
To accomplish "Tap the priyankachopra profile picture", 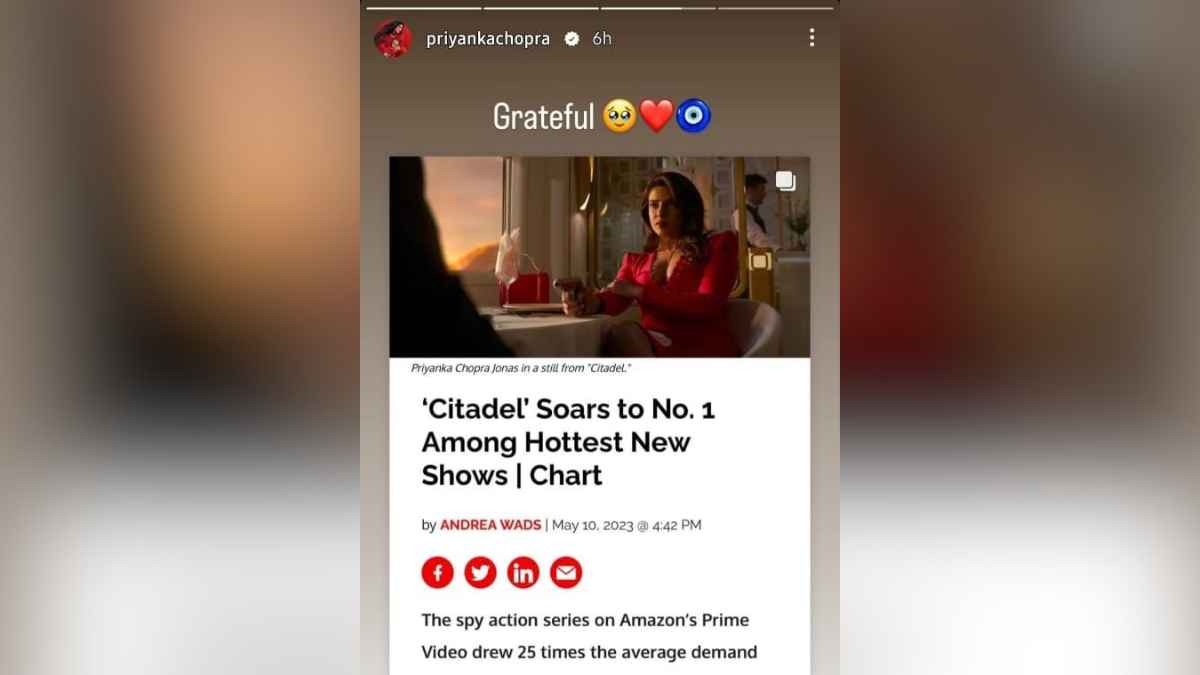I will [x=392, y=38].
